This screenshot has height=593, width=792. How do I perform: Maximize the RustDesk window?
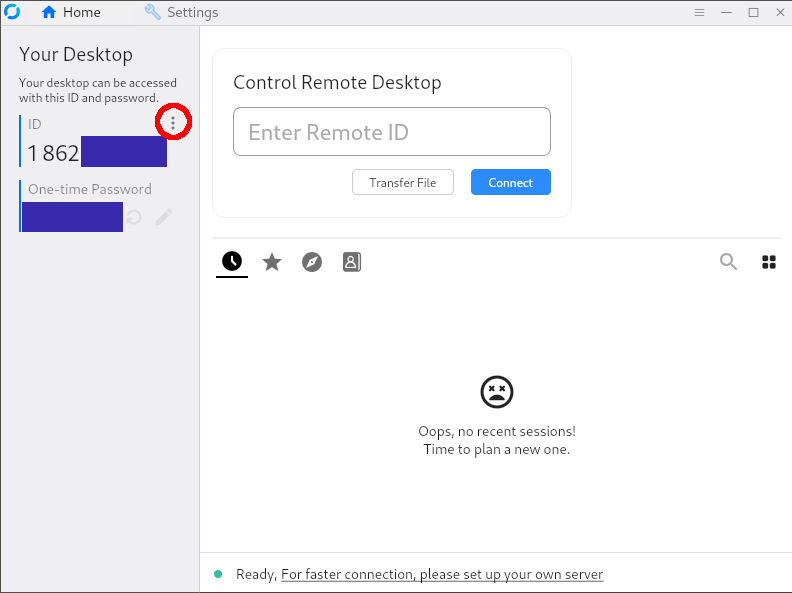(x=753, y=12)
